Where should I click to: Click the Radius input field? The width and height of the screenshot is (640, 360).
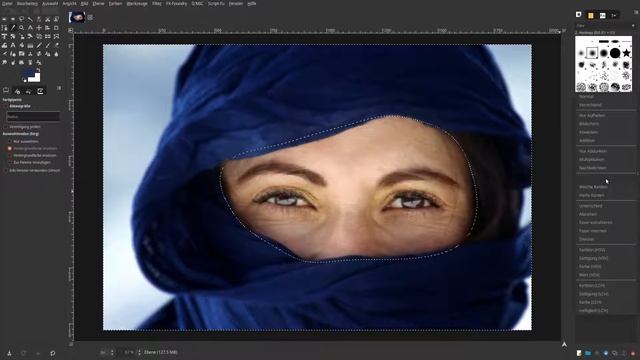pos(33,117)
